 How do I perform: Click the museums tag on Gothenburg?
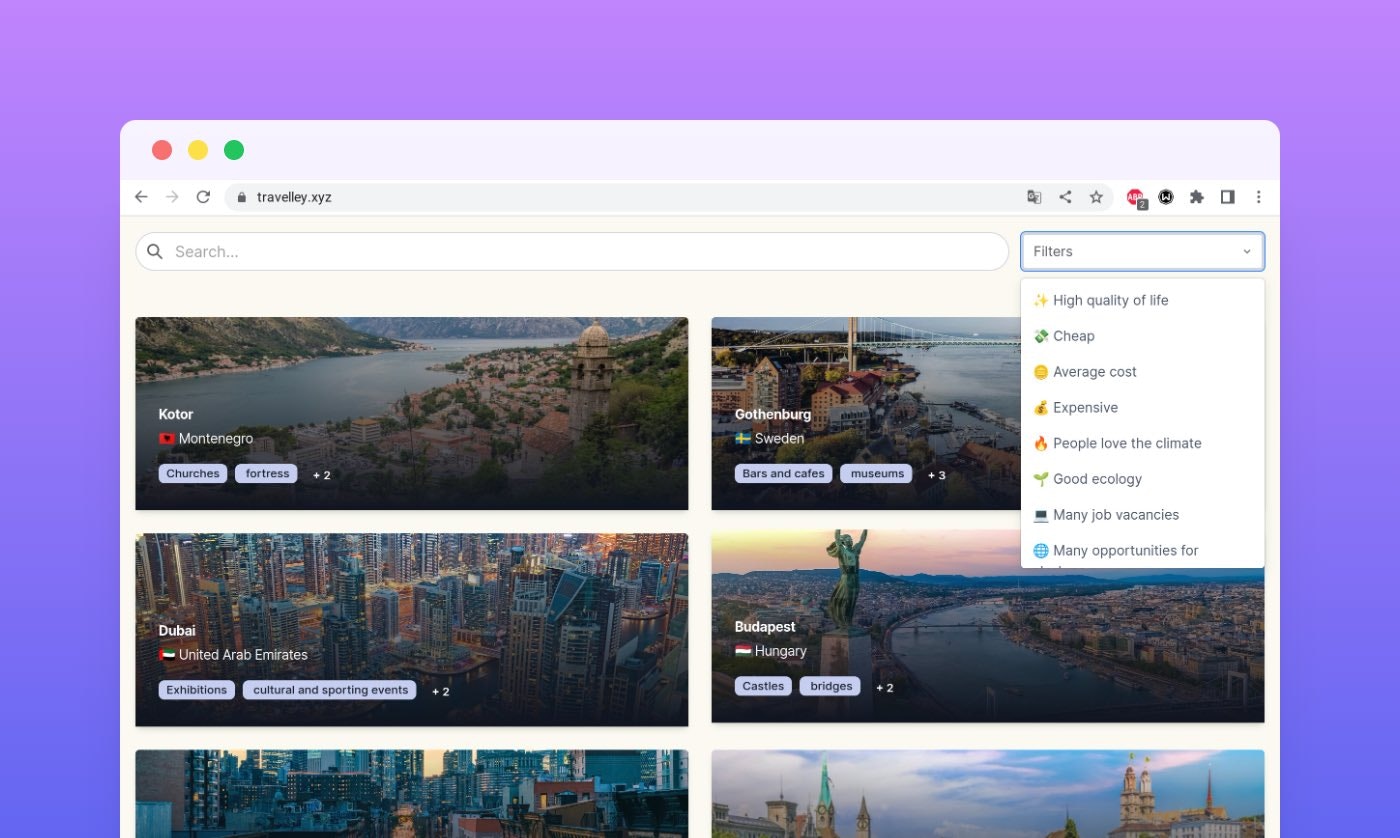tap(877, 474)
